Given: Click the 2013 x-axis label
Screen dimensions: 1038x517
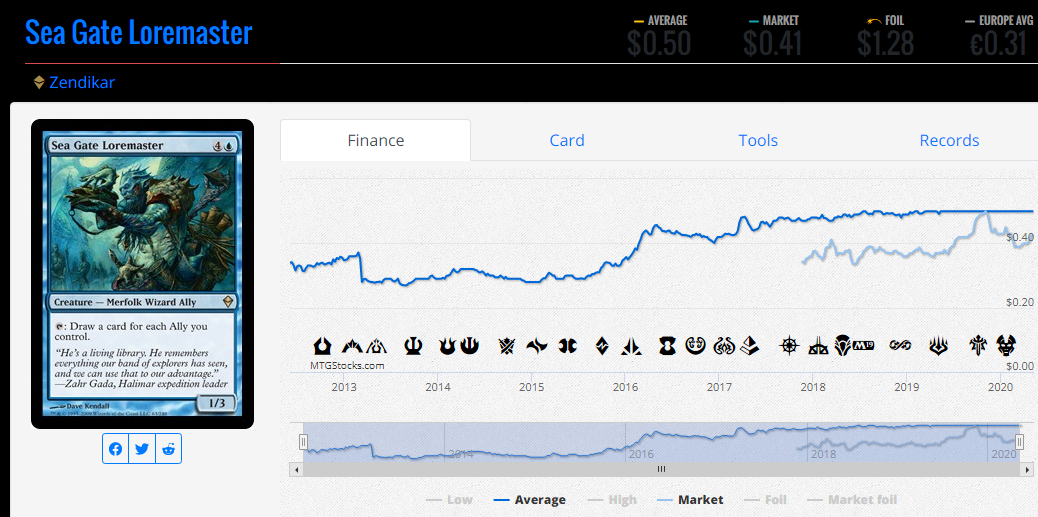Looking at the screenshot, I should tap(344, 387).
